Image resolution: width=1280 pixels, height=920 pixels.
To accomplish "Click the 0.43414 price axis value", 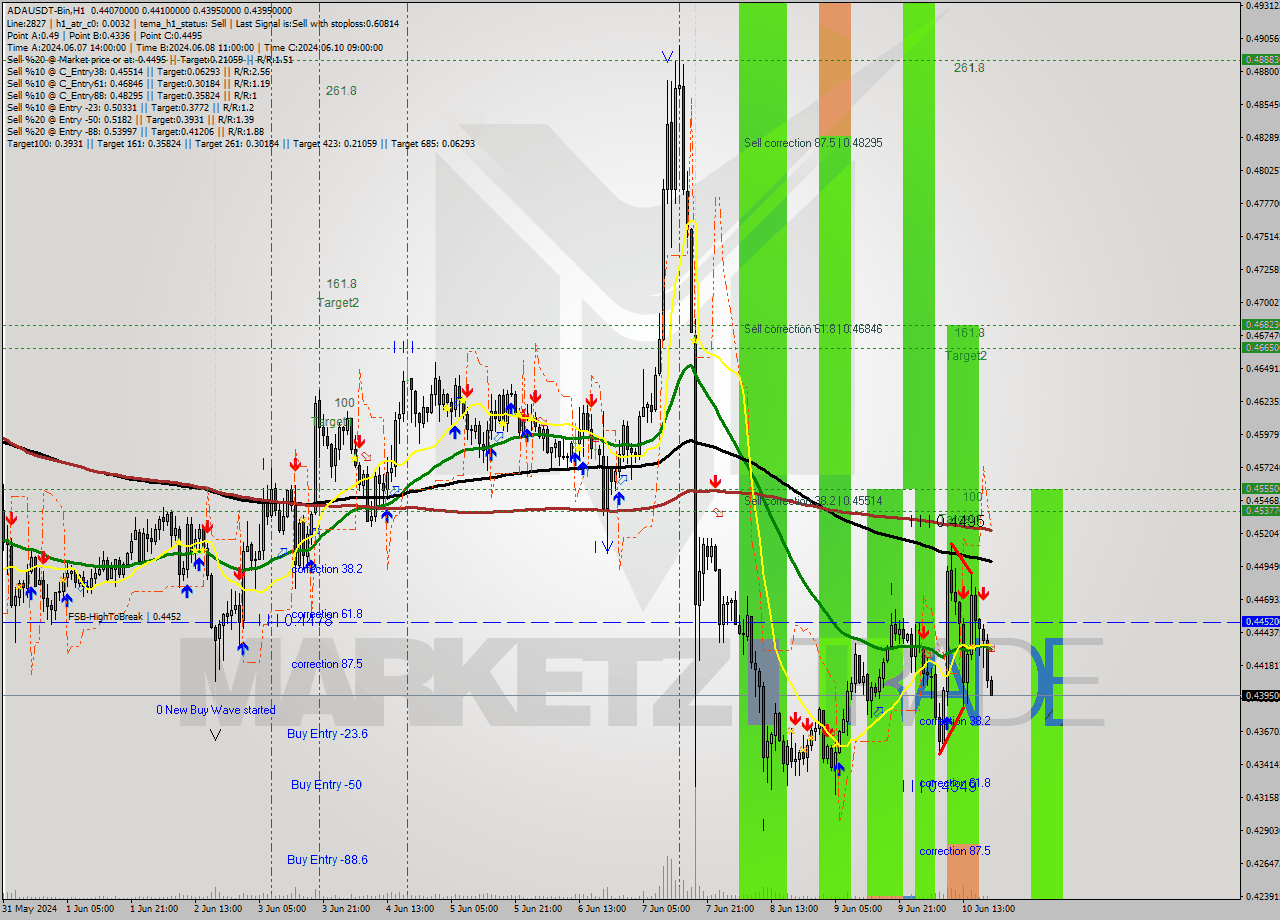I will [x=1262, y=764].
